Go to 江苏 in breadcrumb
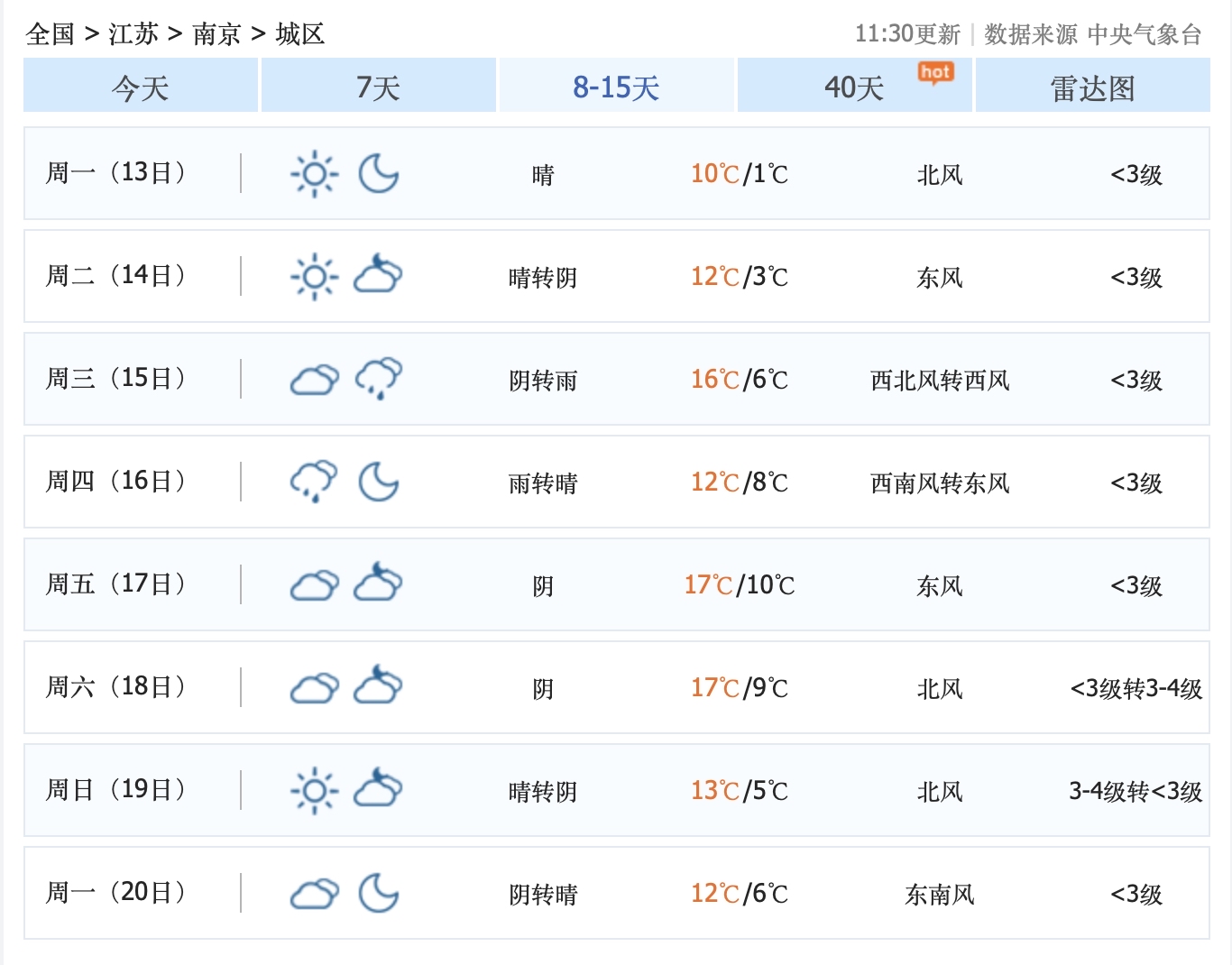Viewport: 1232px width, 965px height. [133, 34]
